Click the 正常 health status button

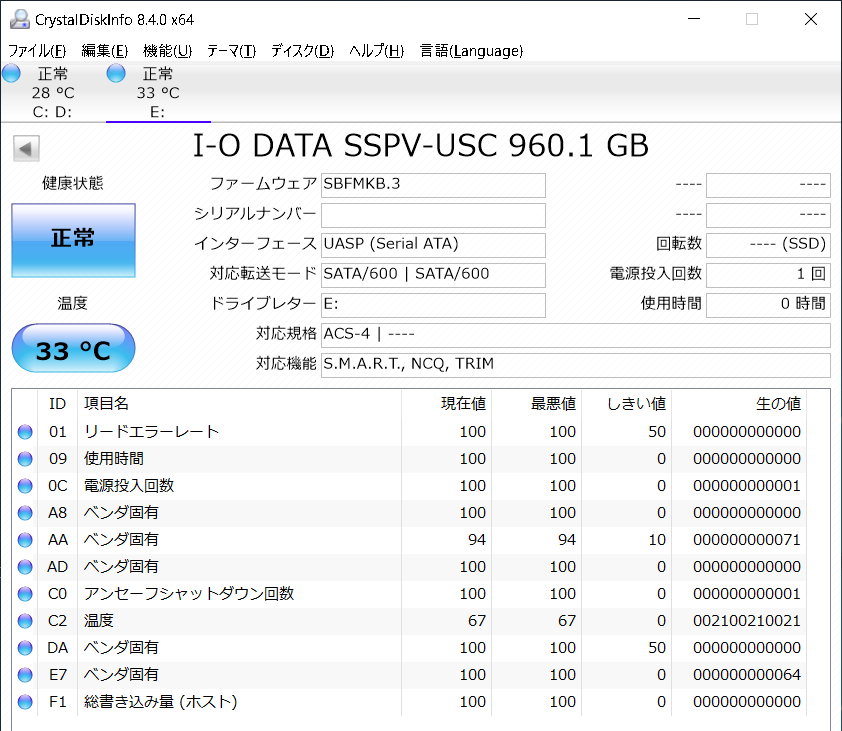coord(74,240)
